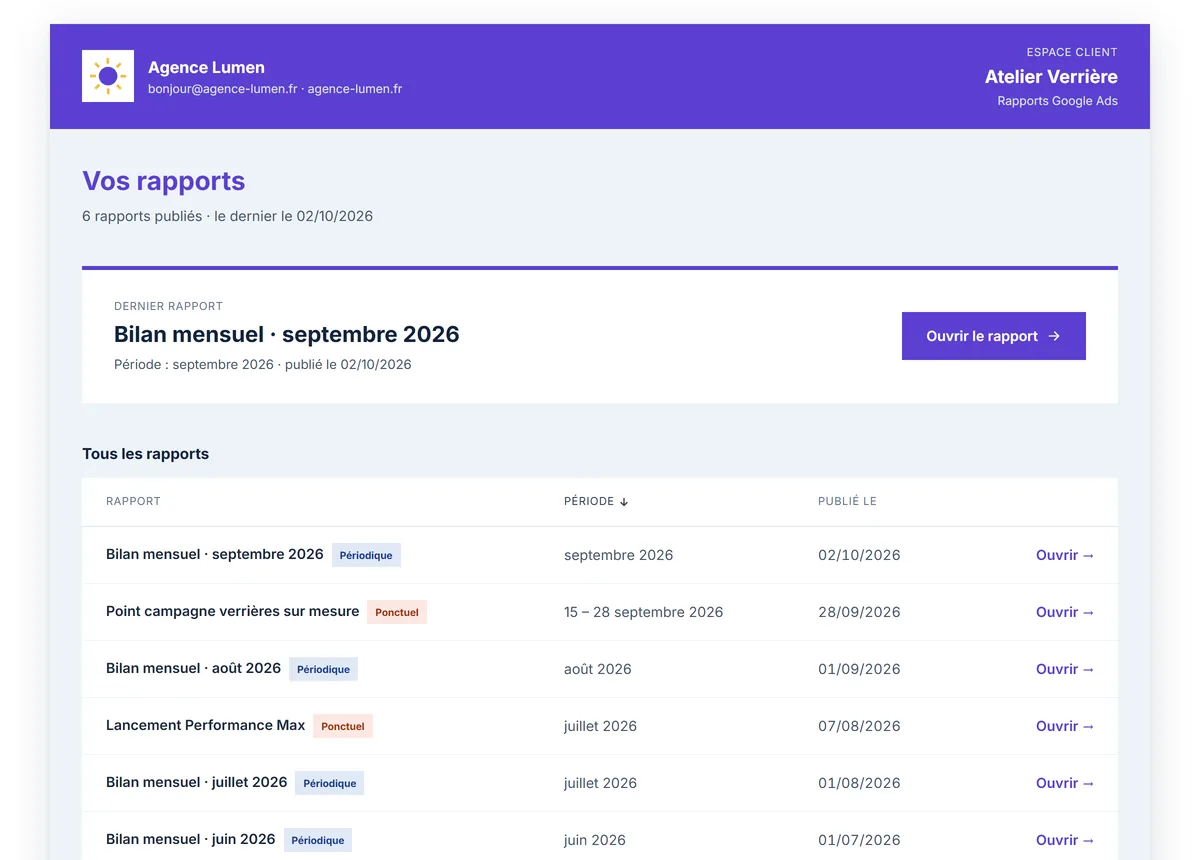Click the '07/08/2026' published date cell
Image resolution: width=1200 pixels, height=860 pixels.
coord(859,726)
